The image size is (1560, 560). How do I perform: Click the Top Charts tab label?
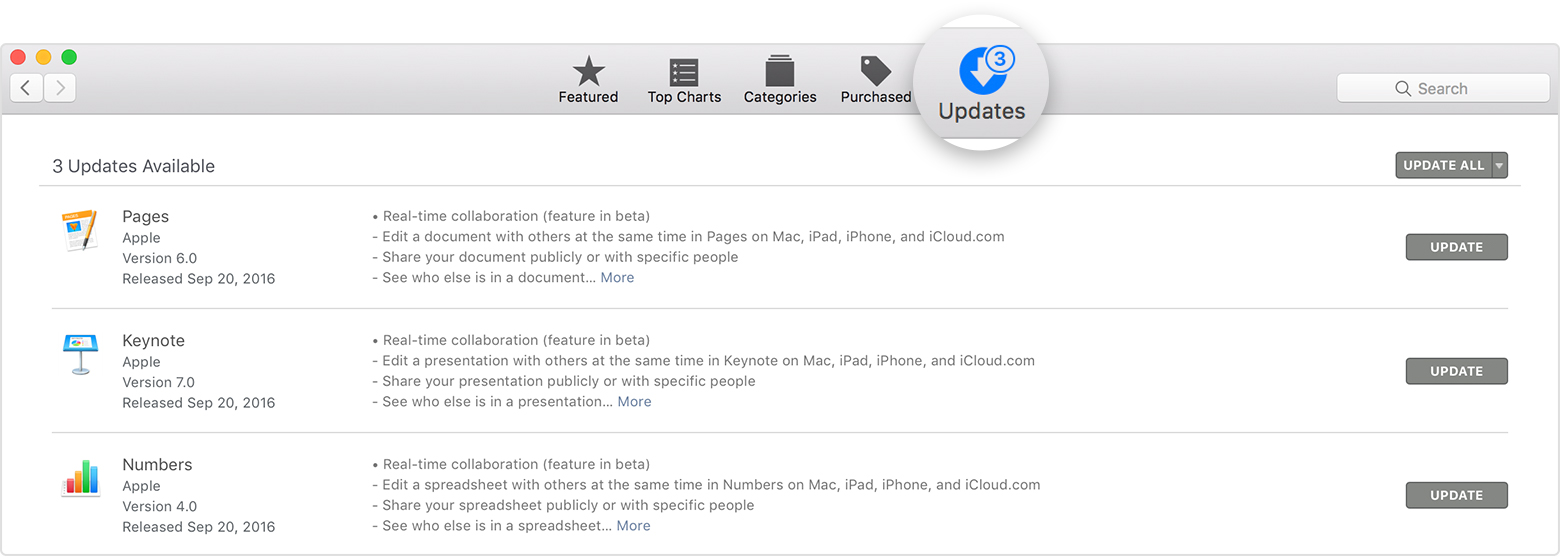pyautogui.click(x=684, y=97)
